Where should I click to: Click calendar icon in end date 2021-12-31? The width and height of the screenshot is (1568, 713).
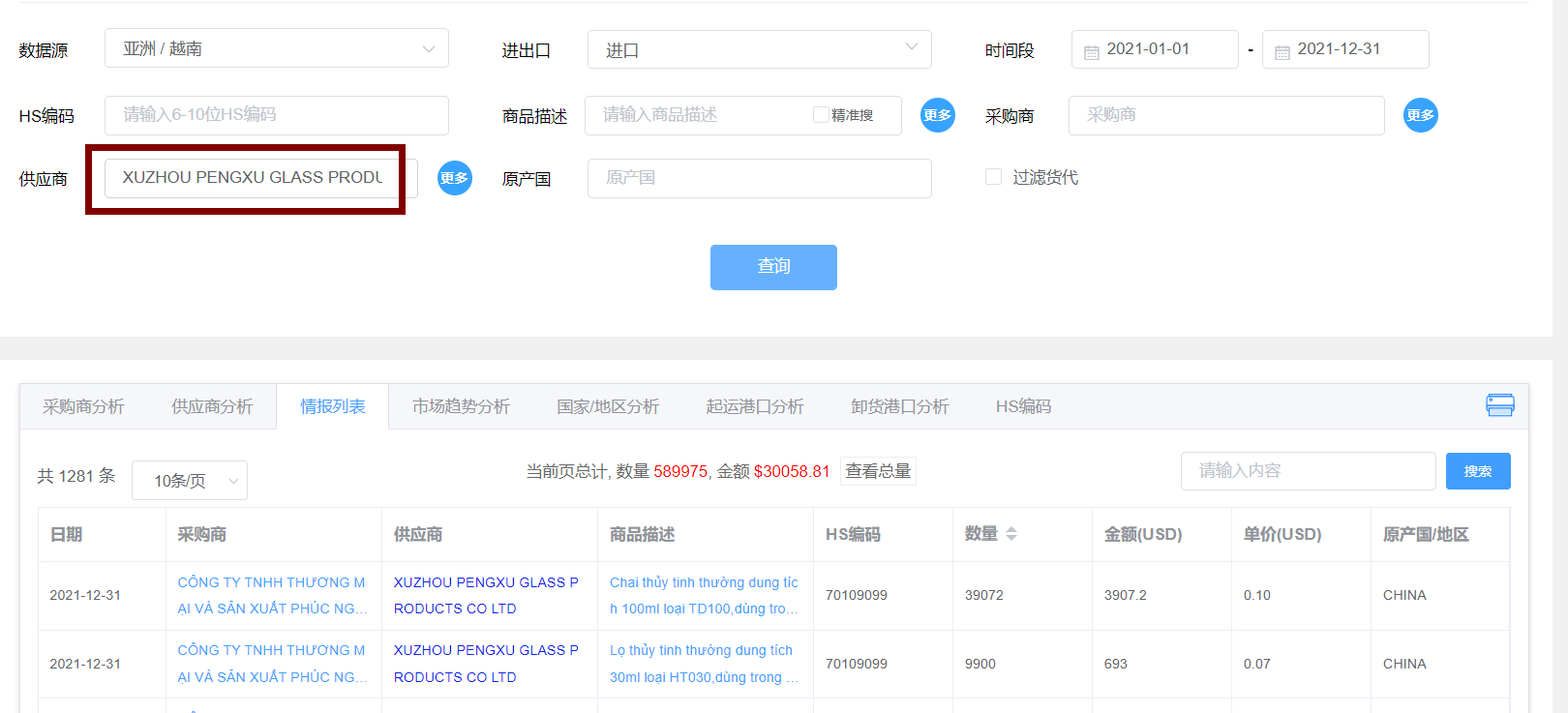(1282, 52)
